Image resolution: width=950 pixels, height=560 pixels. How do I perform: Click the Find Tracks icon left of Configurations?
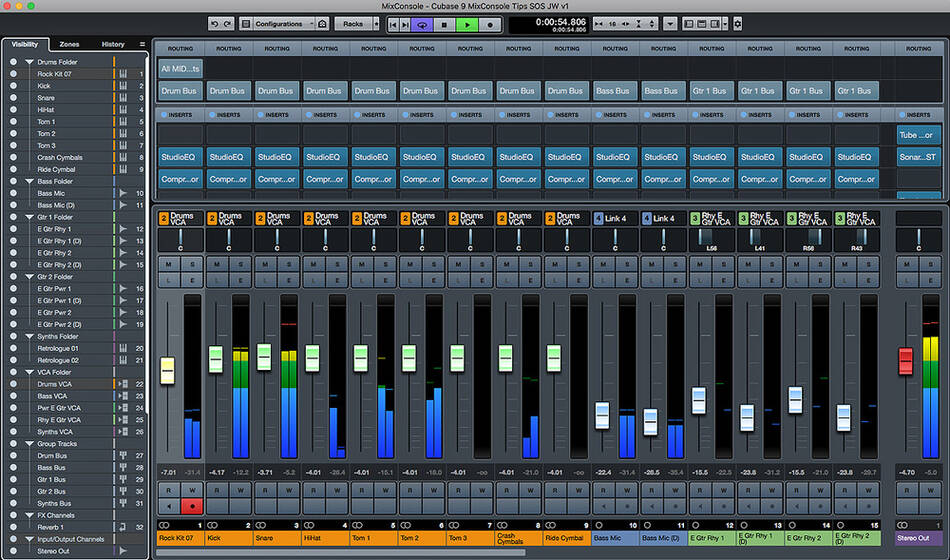tap(245, 24)
